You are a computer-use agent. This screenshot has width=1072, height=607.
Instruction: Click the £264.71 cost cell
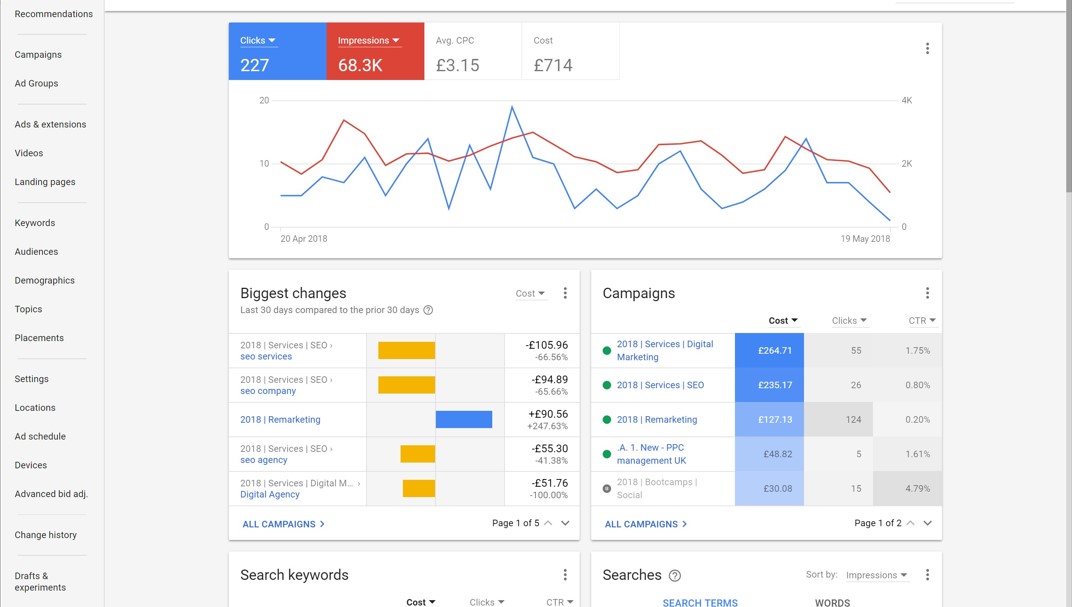[x=769, y=351]
